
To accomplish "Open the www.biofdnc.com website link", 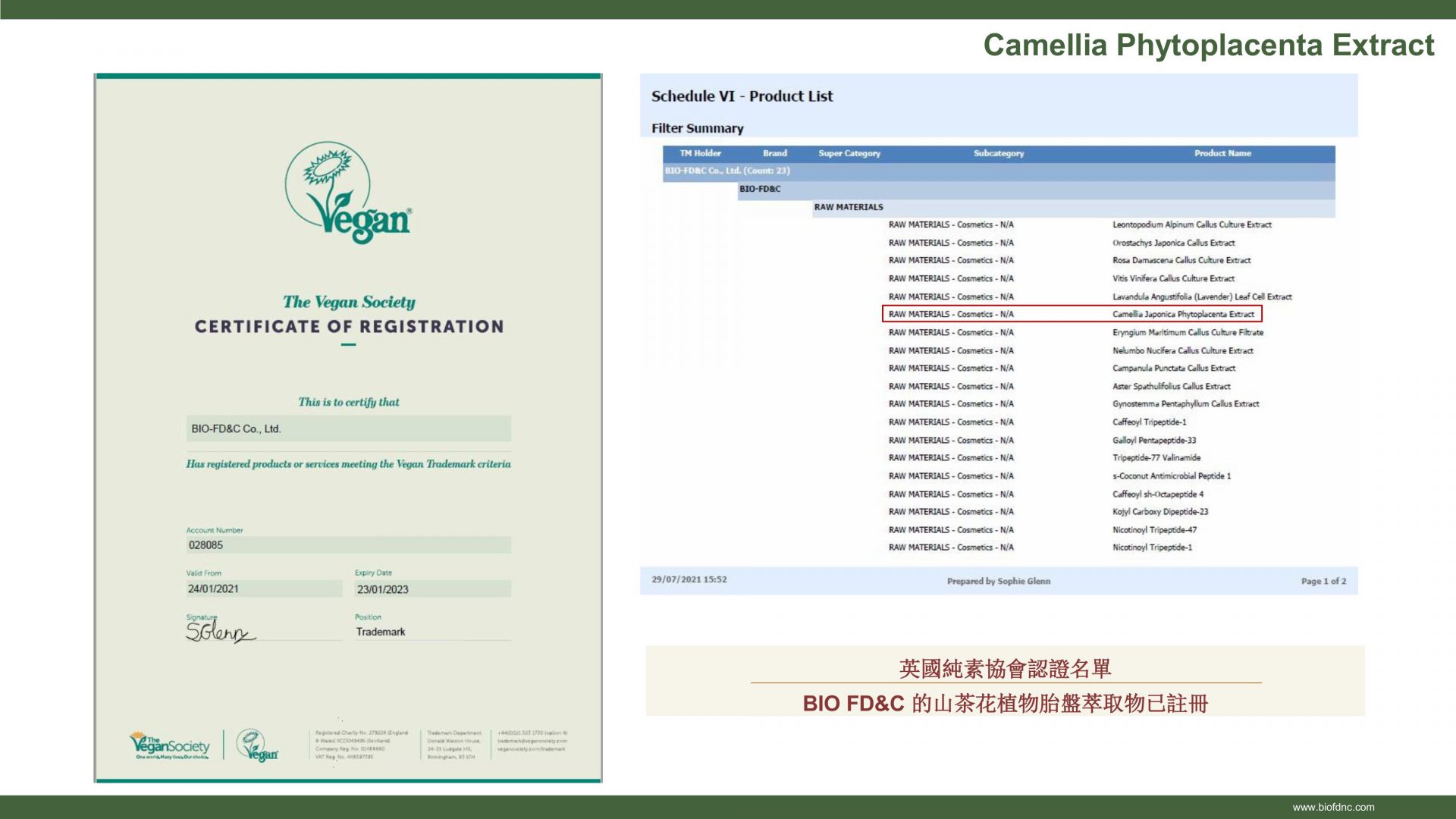I will (1332, 807).
